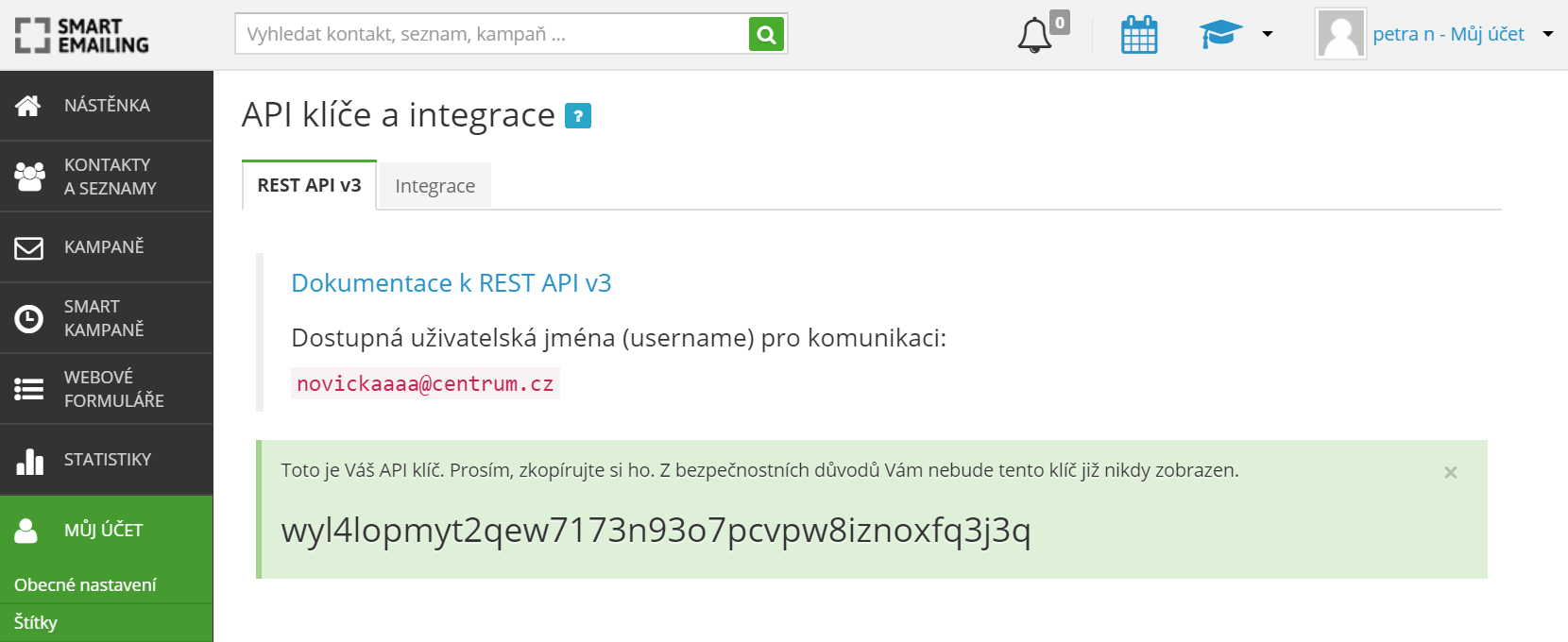Viewport: 1568px width, 642px height.
Task: Open Obecné nastavení submenu item
Action: pyautogui.click(x=85, y=585)
